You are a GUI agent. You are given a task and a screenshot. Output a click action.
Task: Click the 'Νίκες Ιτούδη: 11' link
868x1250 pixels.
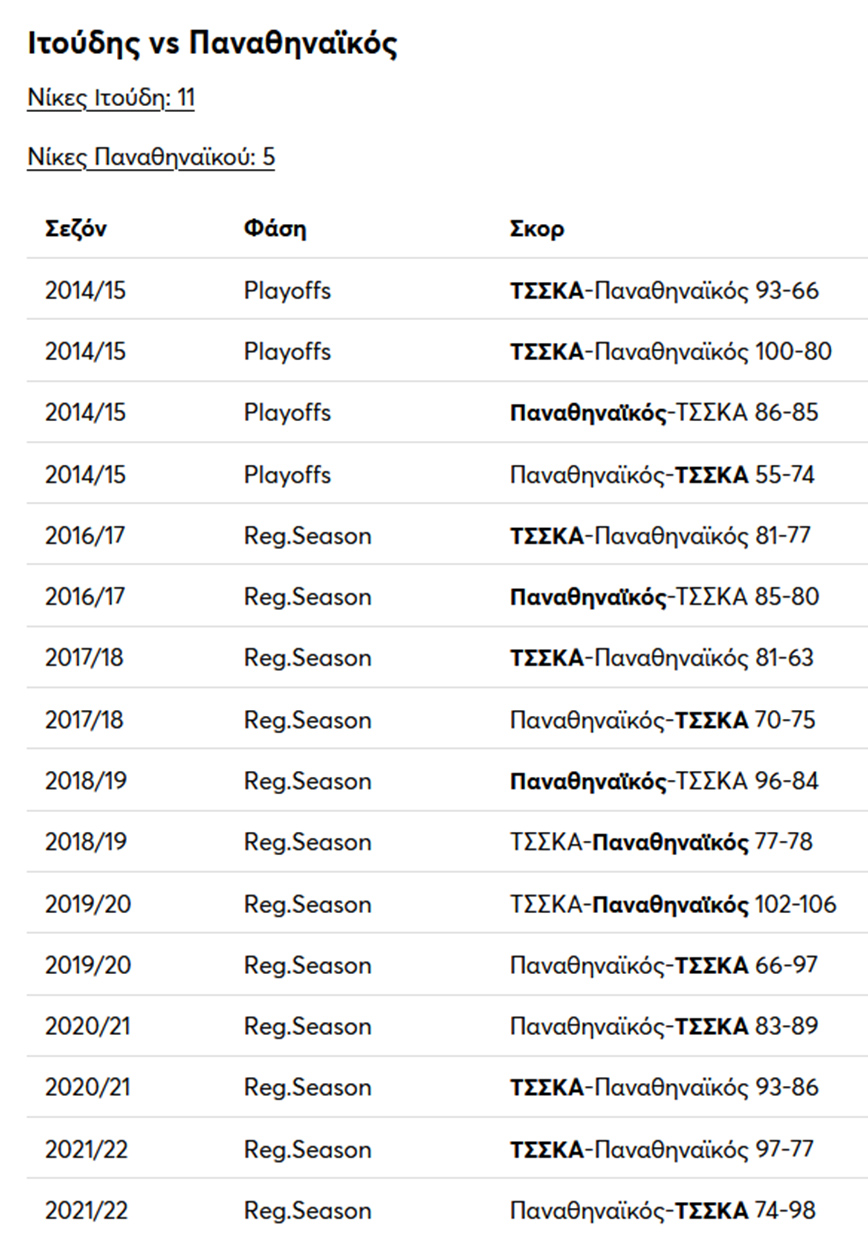pyautogui.click(x=110, y=99)
